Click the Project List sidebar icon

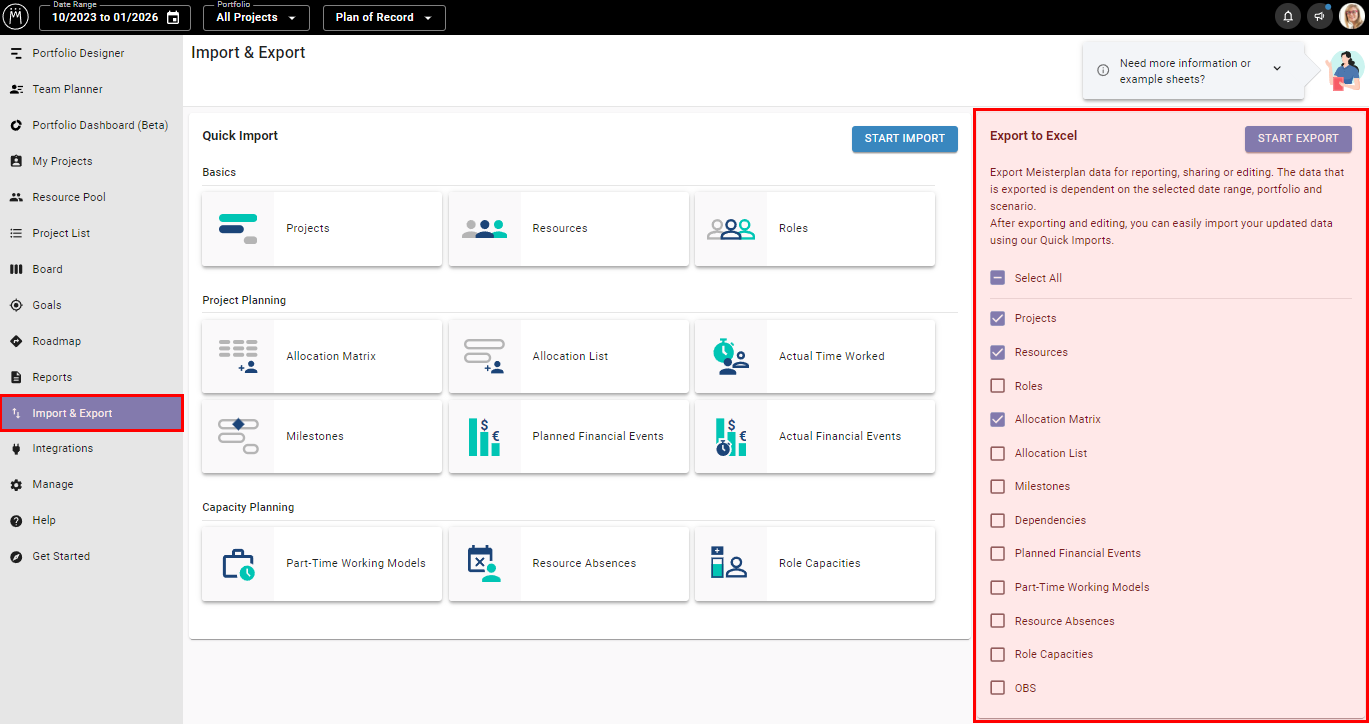pyautogui.click(x=16, y=233)
